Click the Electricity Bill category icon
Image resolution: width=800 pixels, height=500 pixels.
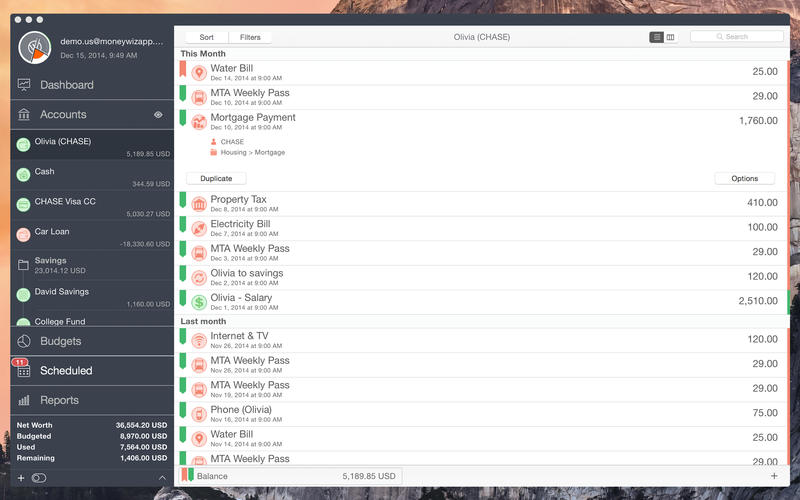coord(199,228)
